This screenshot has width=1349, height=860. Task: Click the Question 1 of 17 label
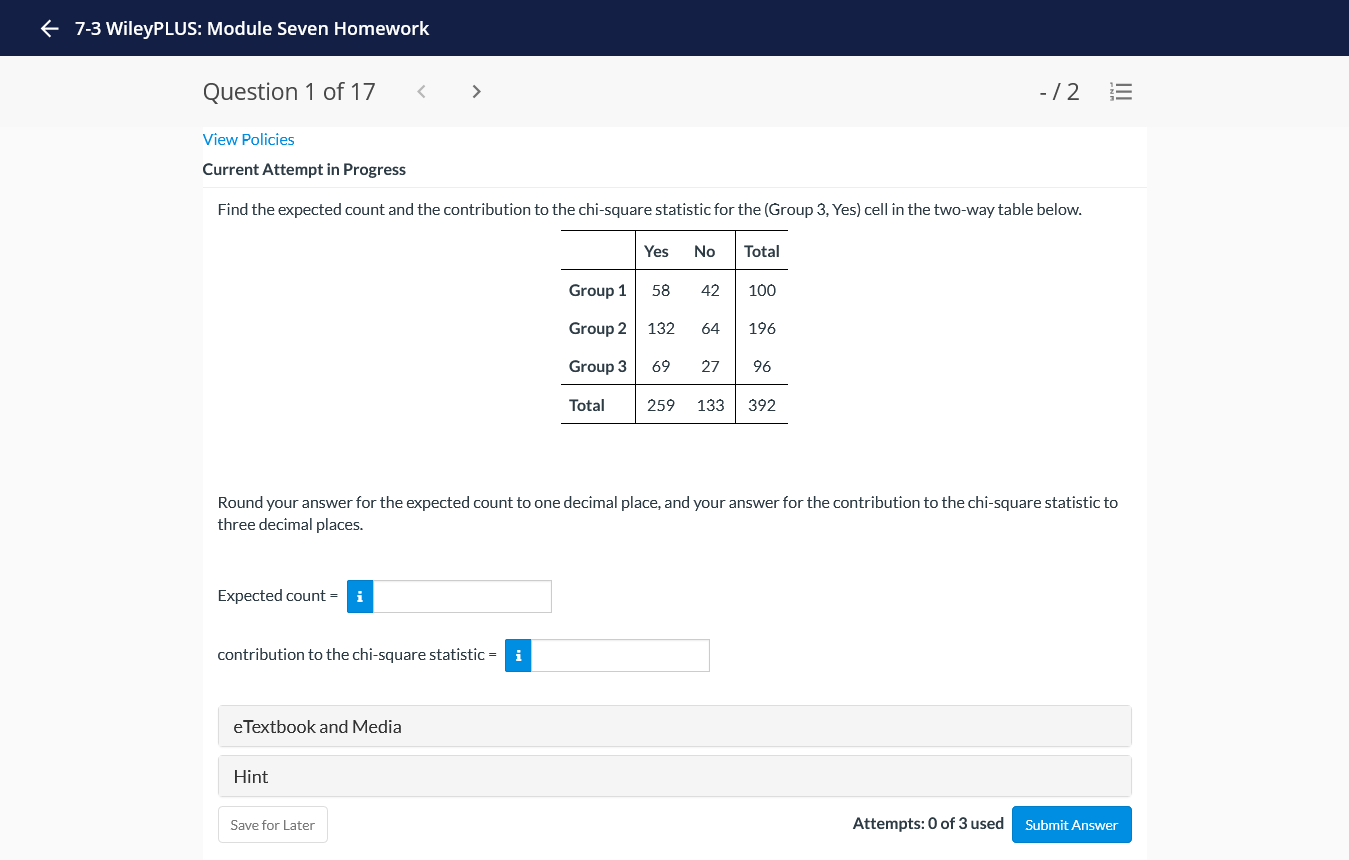tap(289, 91)
